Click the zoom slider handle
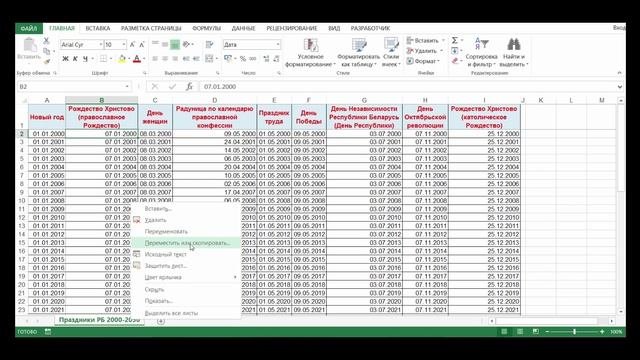 (574, 332)
